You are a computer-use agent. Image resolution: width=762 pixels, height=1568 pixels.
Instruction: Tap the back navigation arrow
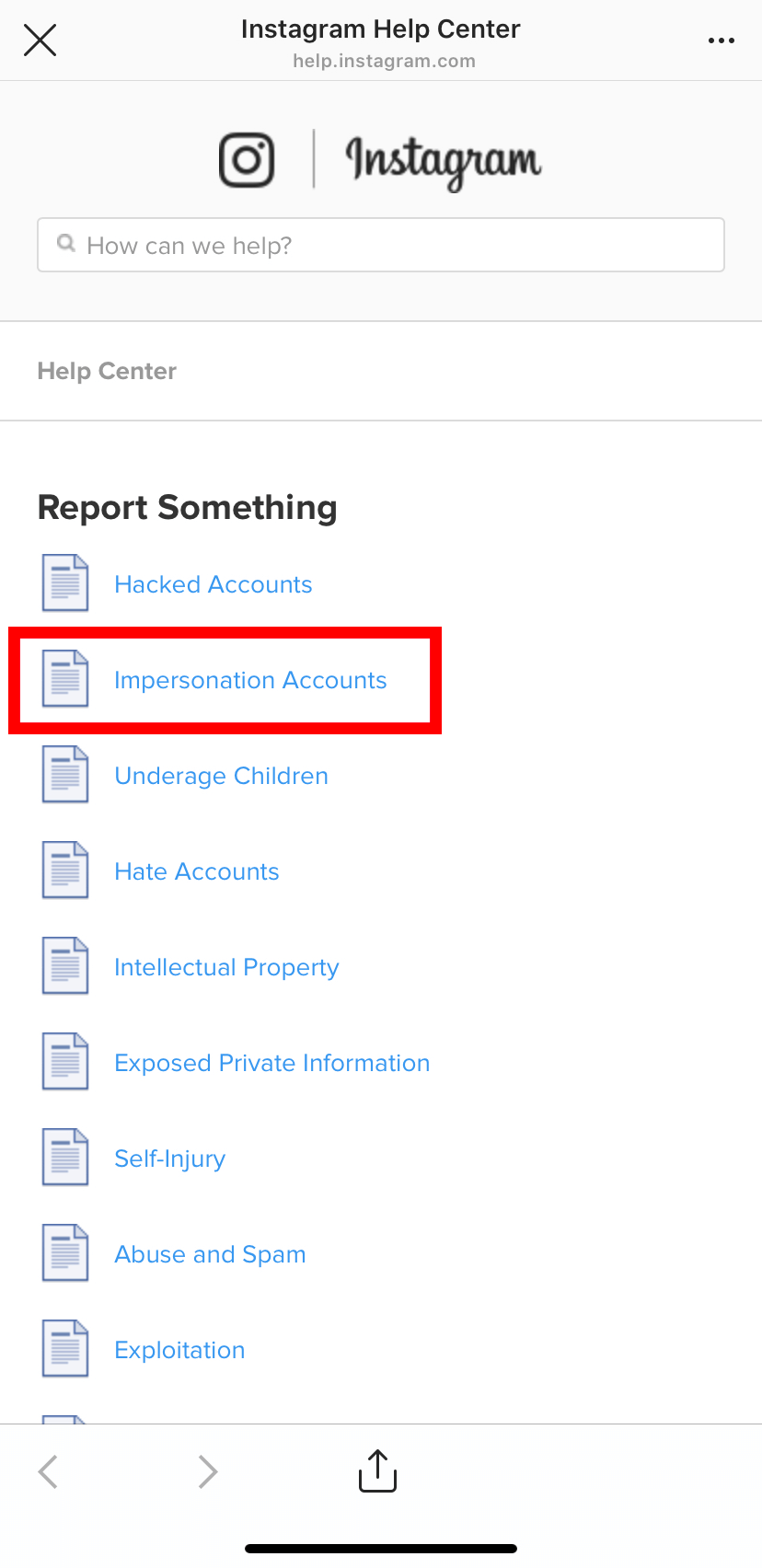pos(48,1470)
